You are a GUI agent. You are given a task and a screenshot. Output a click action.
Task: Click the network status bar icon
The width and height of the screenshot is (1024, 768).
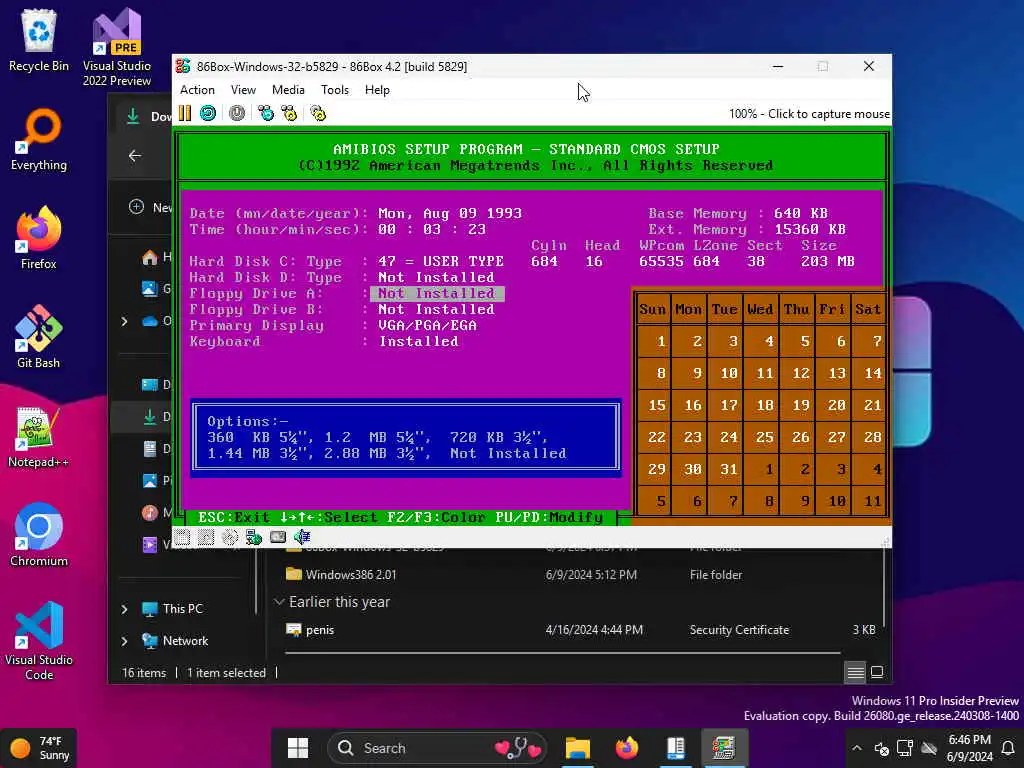point(254,537)
